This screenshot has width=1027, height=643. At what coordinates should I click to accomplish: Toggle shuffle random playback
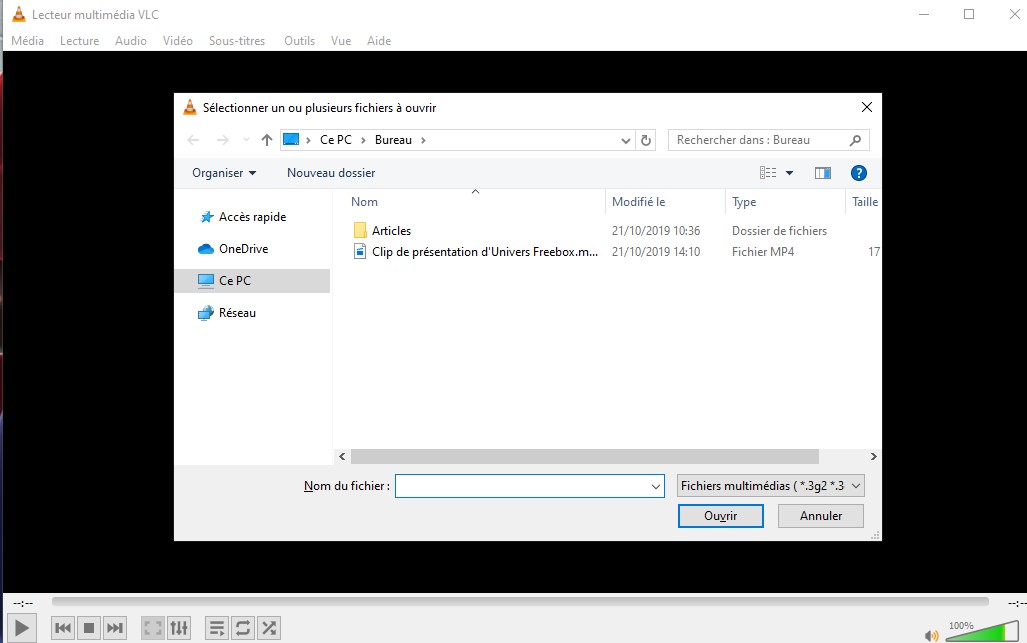[x=269, y=628]
